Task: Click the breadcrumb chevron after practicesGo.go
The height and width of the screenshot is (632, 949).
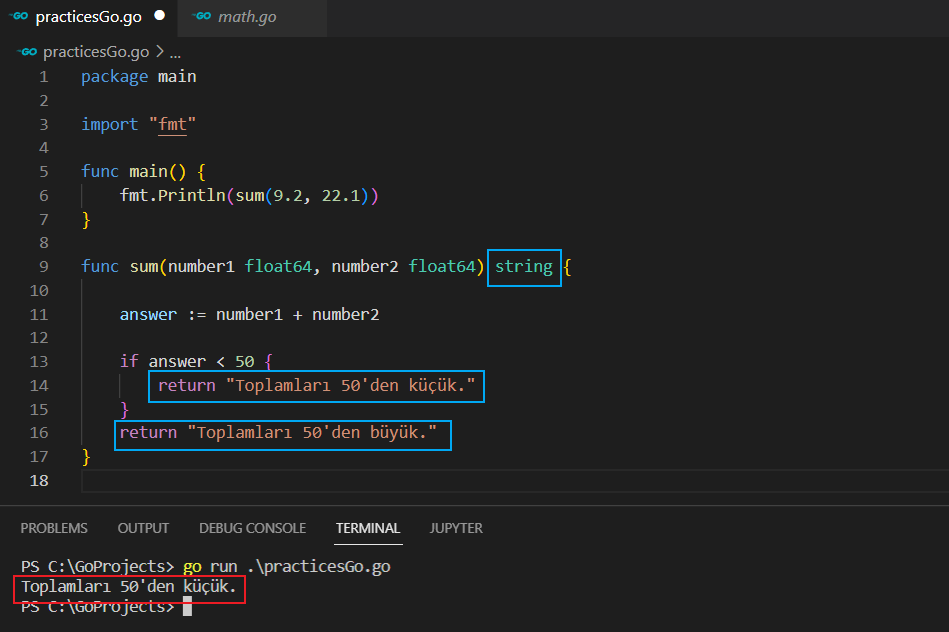Action: pyautogui.click(x=159, y=52)
